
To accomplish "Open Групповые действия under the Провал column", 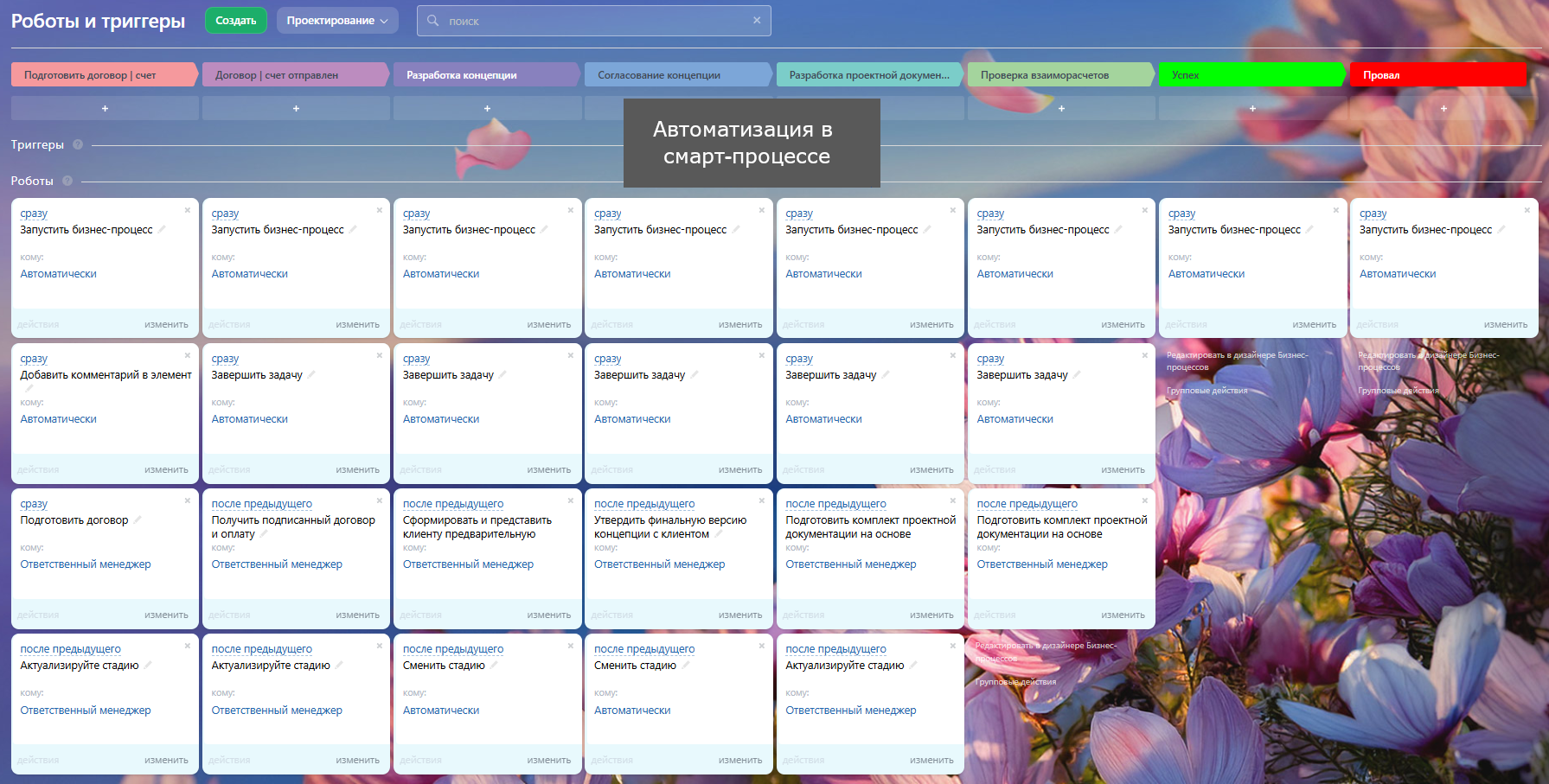I will [x=1399, y=391].
